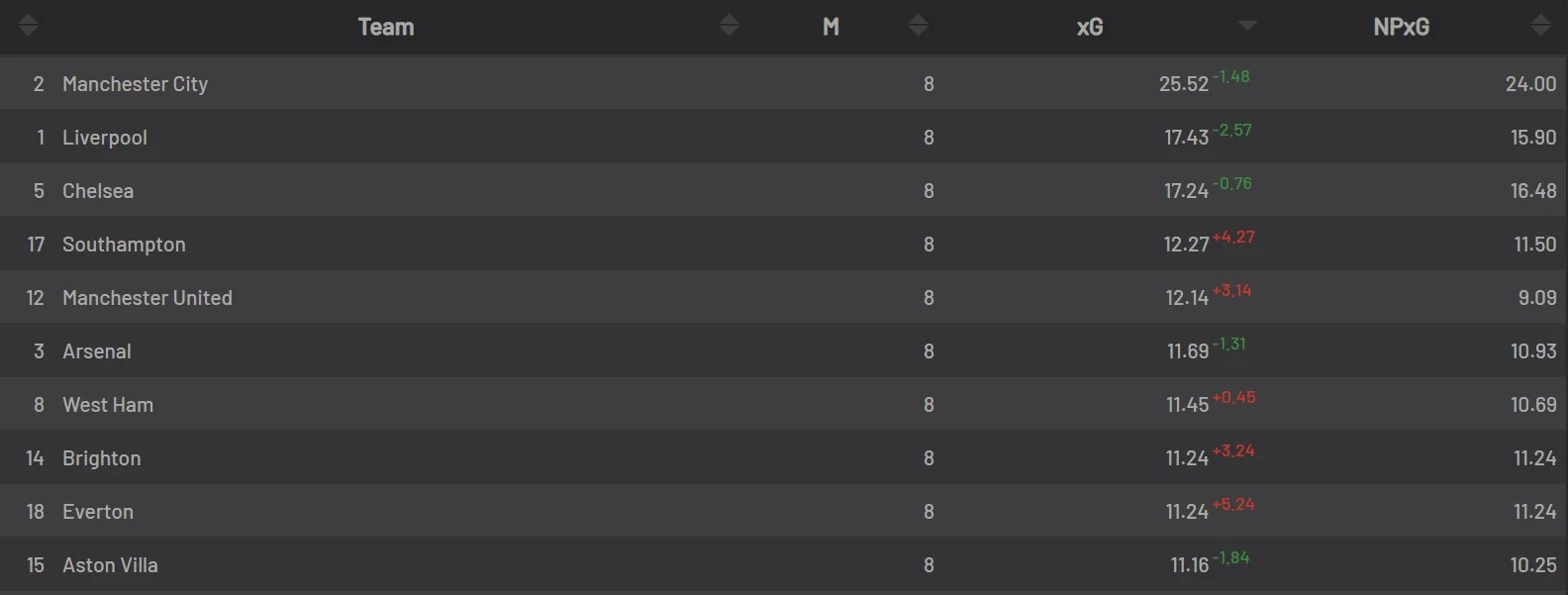The image size is (1568, 595).
Task: Click the sort arrows beside the M header
Action: (x=918, y=26)
